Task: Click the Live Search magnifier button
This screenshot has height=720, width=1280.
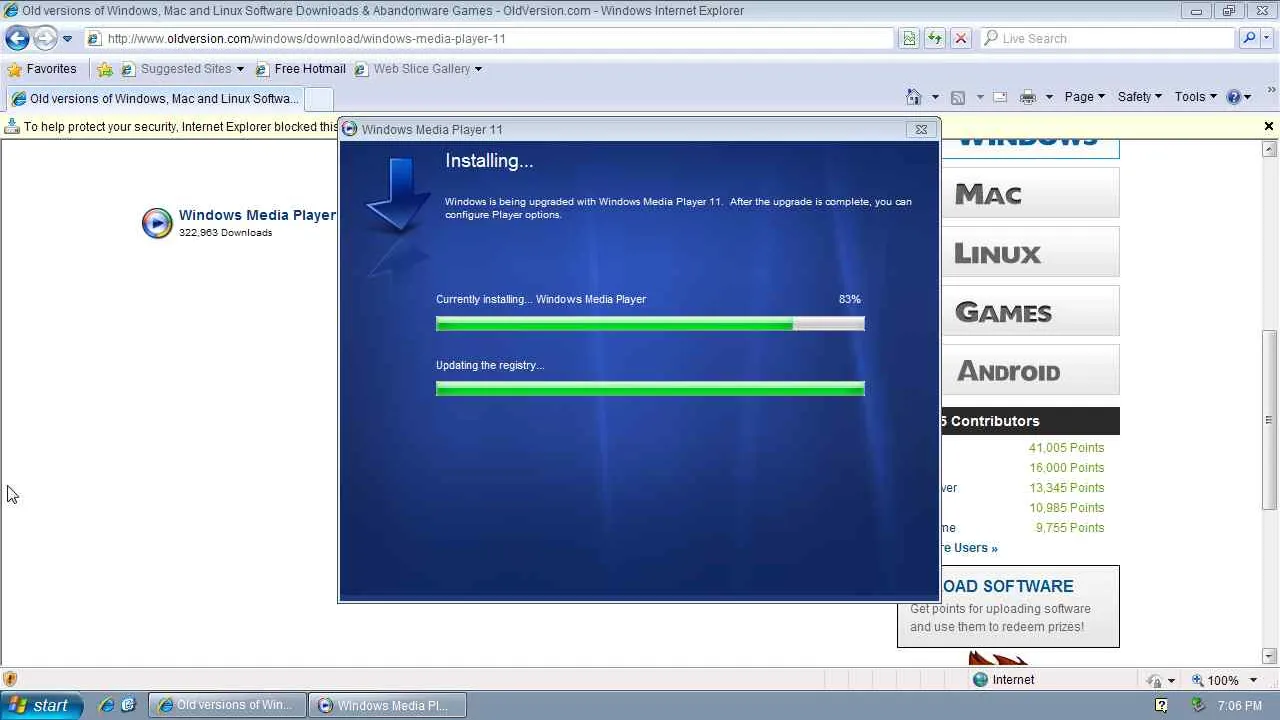Action: (x=1248, y=39)
